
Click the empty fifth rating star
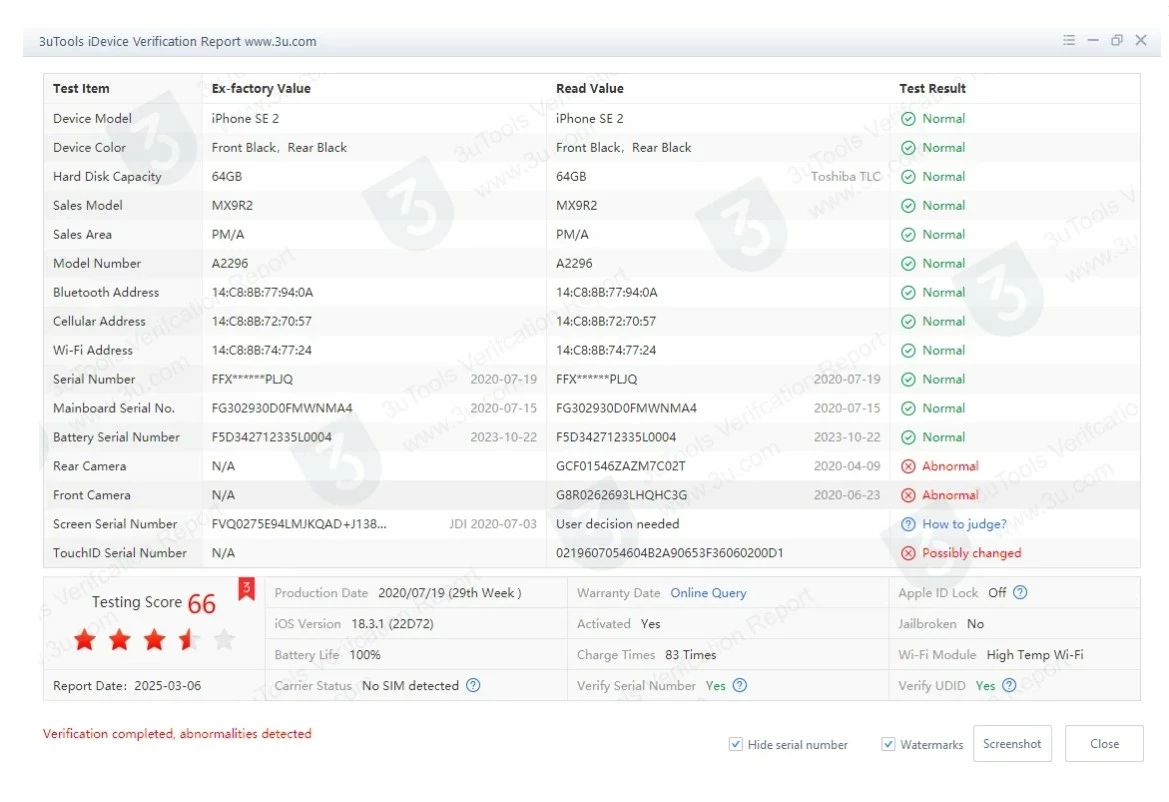pyautogui.click(x=224, y=640)
